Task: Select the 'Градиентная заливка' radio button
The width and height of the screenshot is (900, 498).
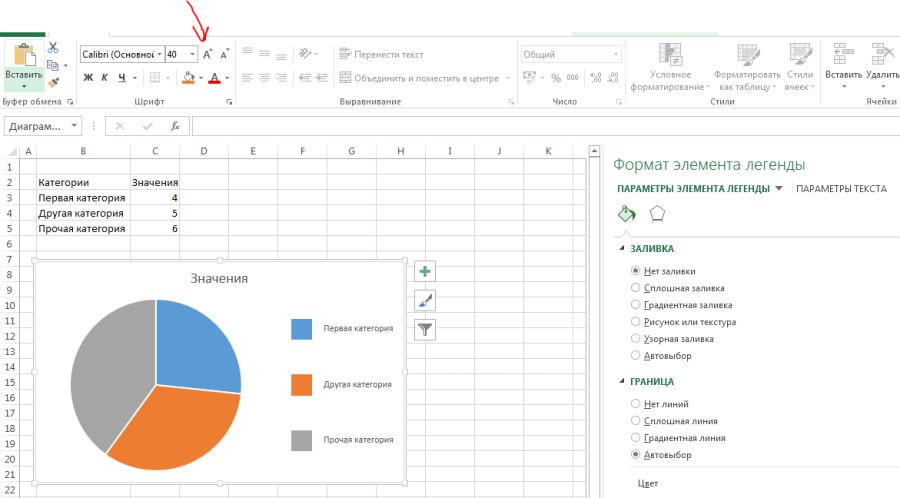Action: tap(635, 305)
